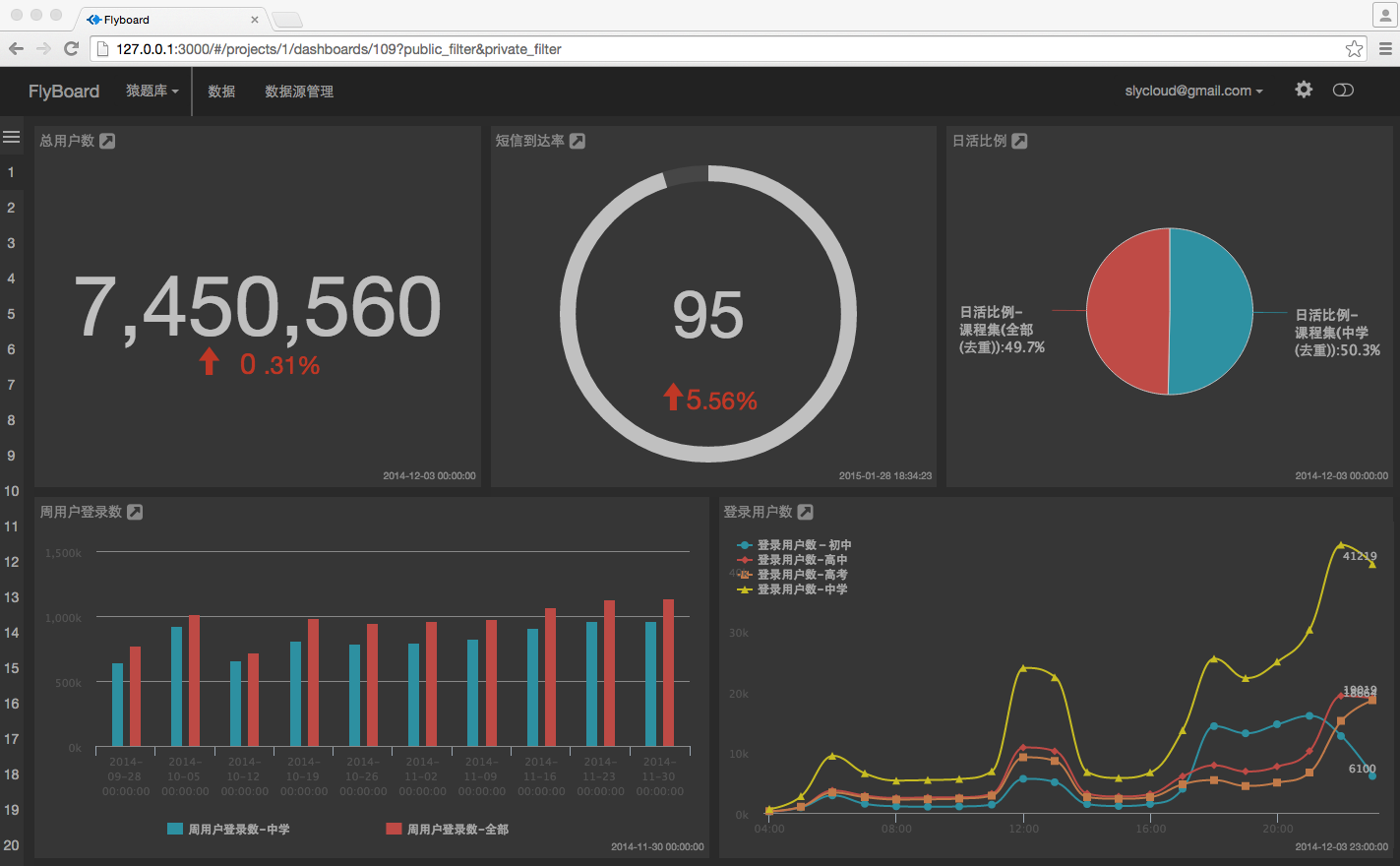Bookmark the page with the star icon
The height and width of the screenshot is (866, 1400).
click(x=1354, y=48)
